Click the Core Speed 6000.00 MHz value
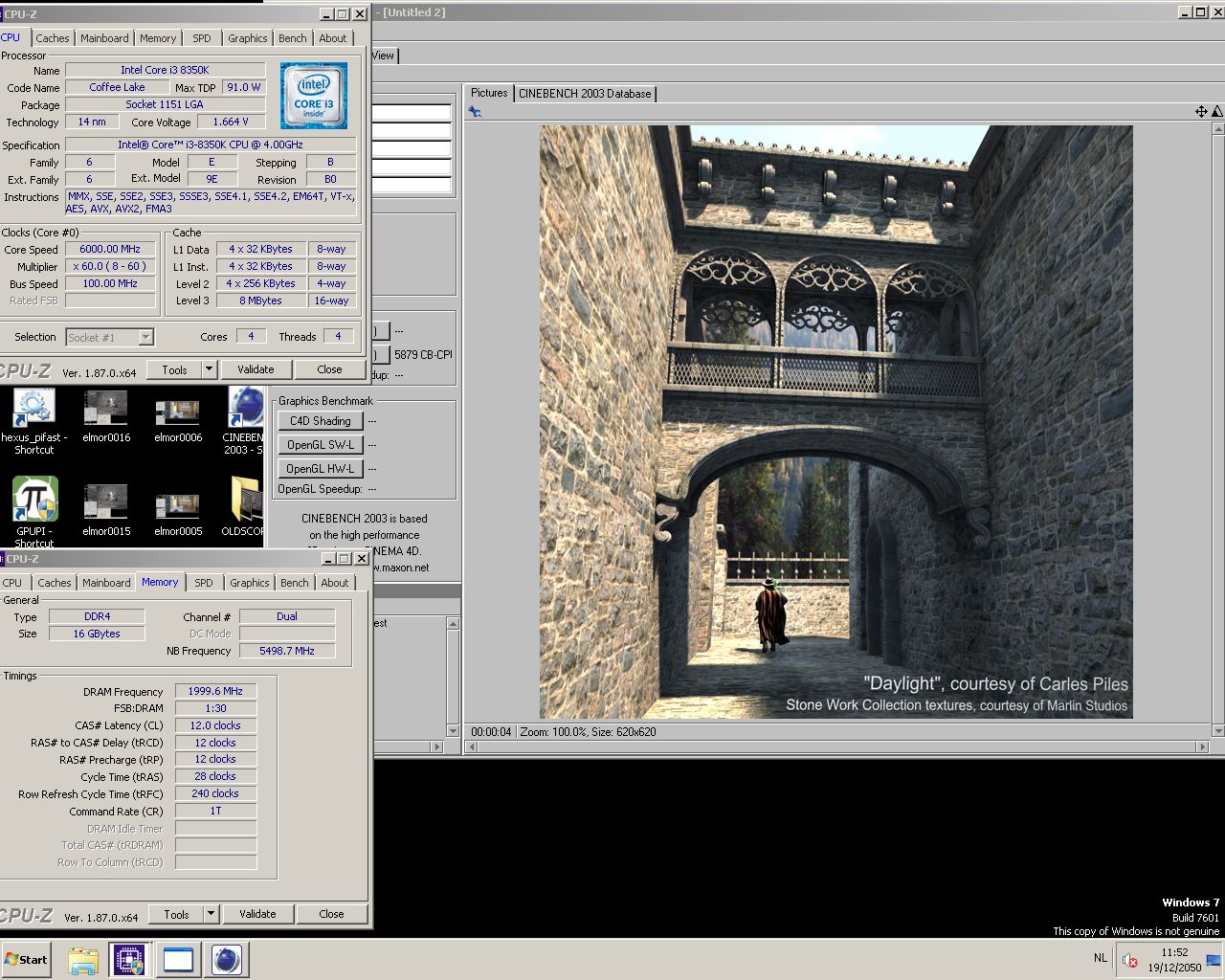 110,249
